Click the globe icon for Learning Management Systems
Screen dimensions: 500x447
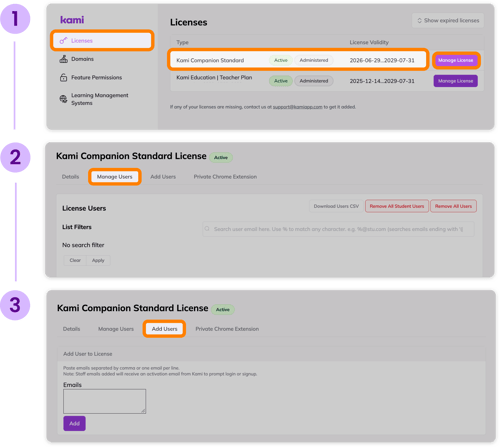click(63, 99)
